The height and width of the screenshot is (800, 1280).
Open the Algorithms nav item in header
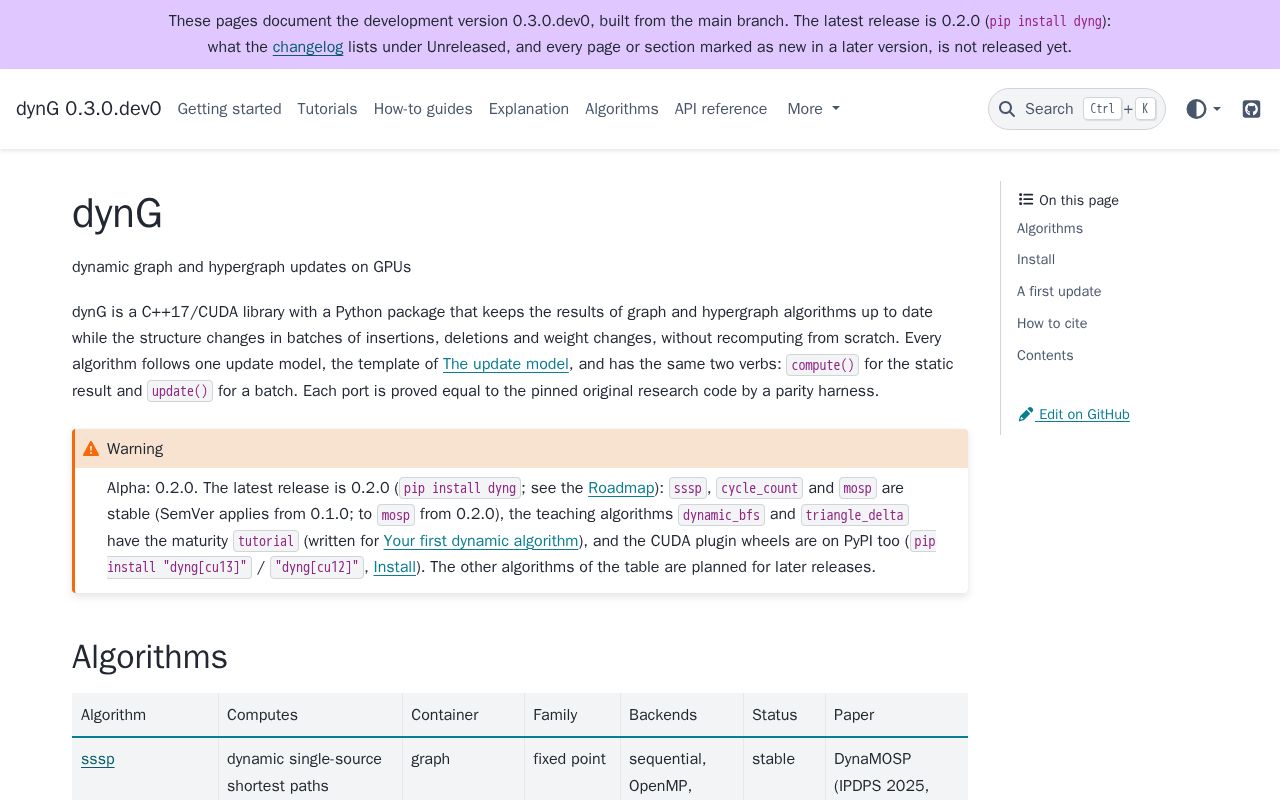622,109
